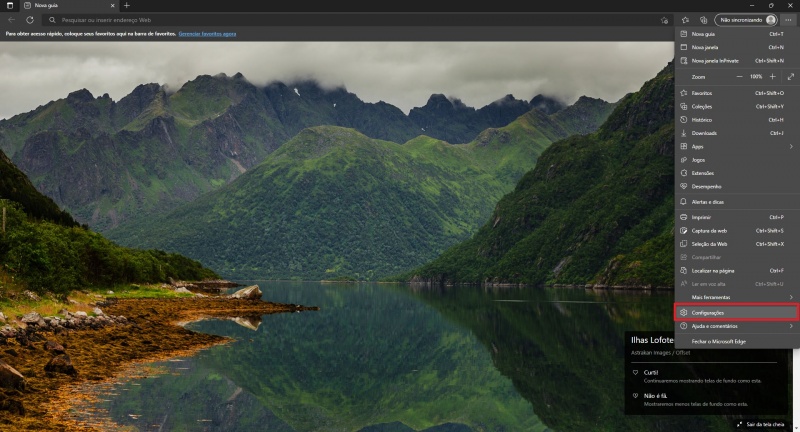Open the Favorites star icon in toolbar
The image size is (800, 432).
click(685, 19)
